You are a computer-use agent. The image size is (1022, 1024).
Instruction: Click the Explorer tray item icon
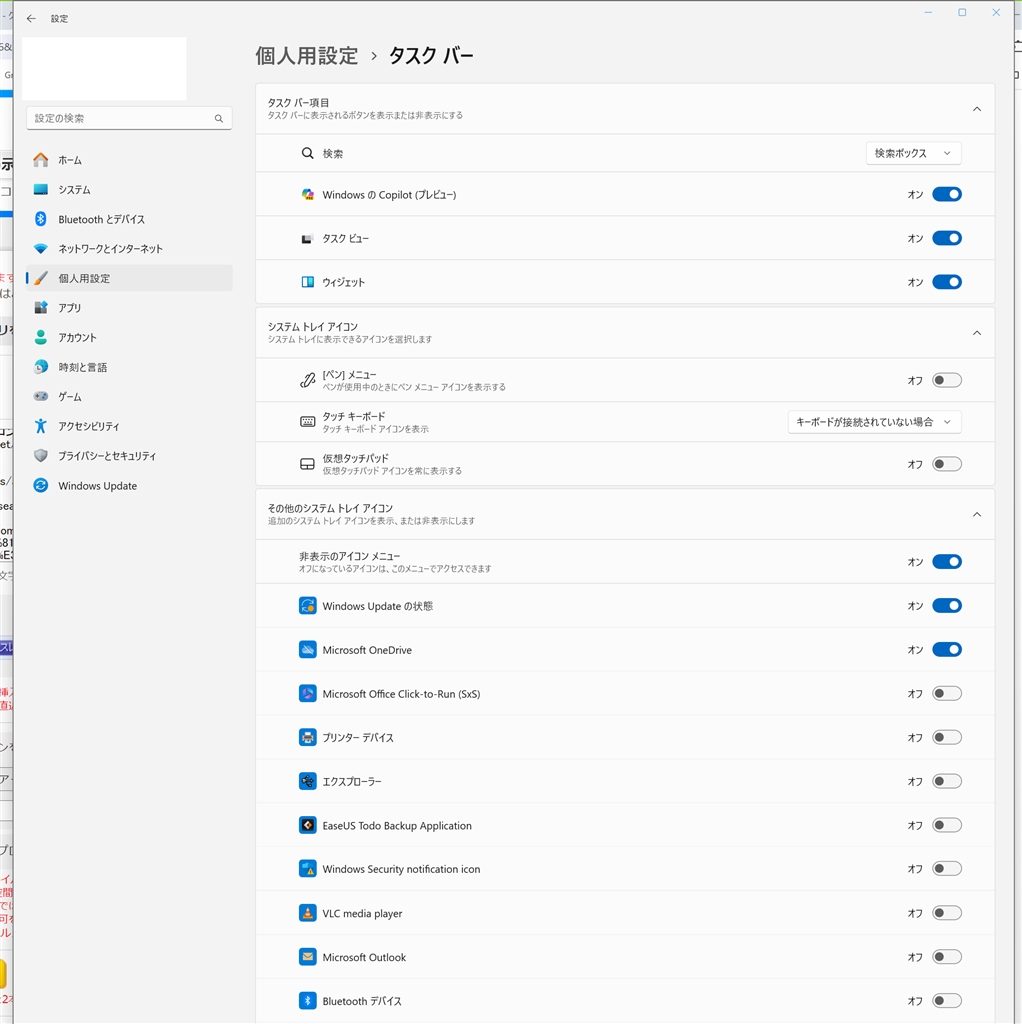tap(308, 781)
